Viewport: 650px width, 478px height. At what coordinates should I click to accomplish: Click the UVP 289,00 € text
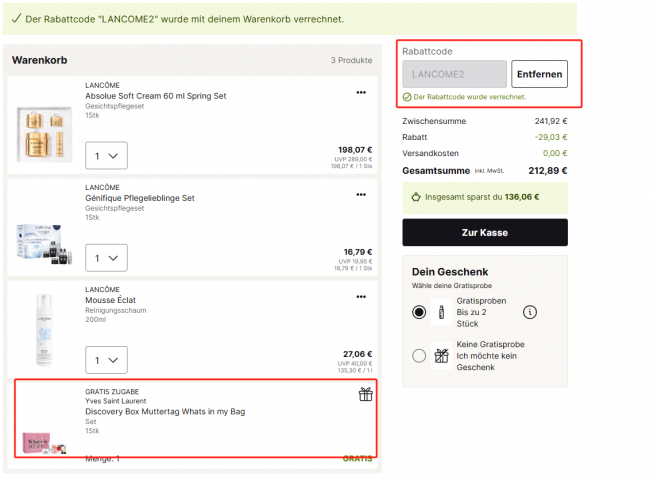pyautogui.click(x=353, y=159)
